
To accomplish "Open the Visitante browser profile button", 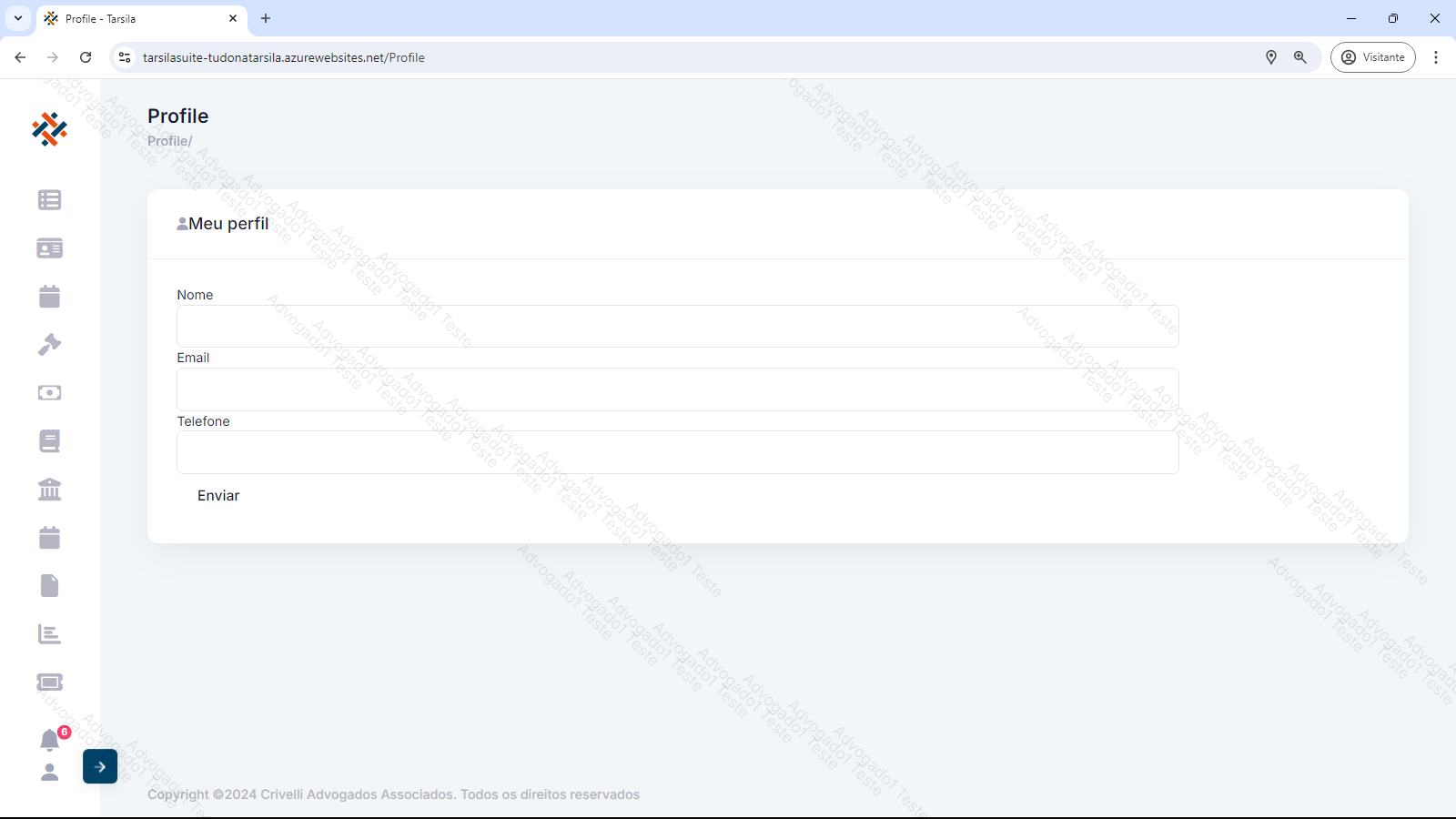I will pos(1372,57).
